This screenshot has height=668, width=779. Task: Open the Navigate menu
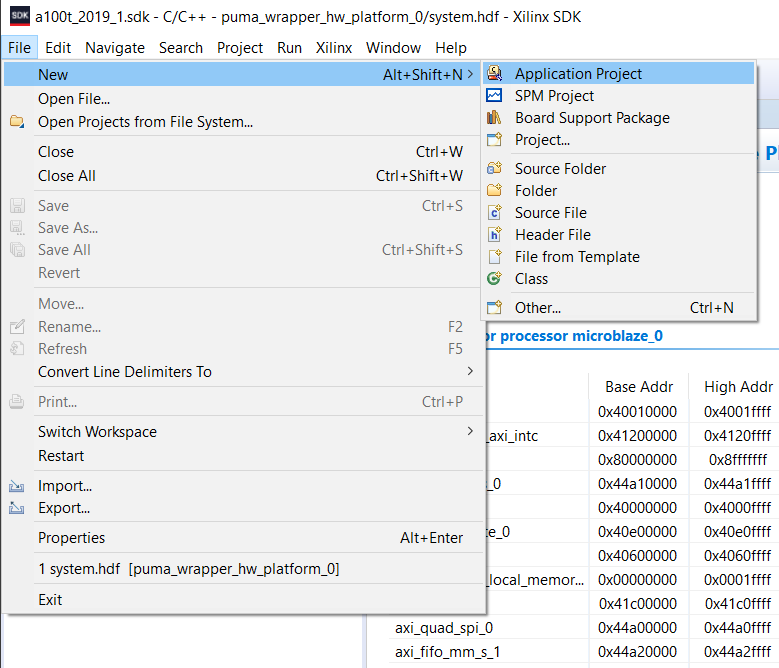[x=115, y=48]
